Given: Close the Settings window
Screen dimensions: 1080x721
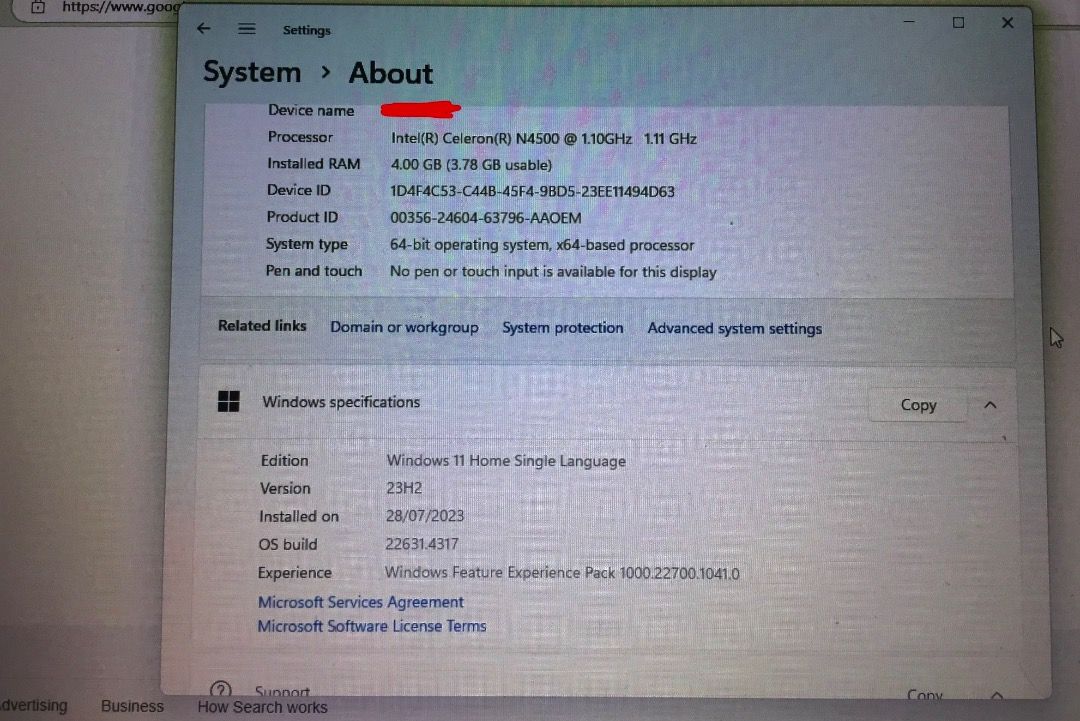Looking at the screenshot, I should (1007, 23).
